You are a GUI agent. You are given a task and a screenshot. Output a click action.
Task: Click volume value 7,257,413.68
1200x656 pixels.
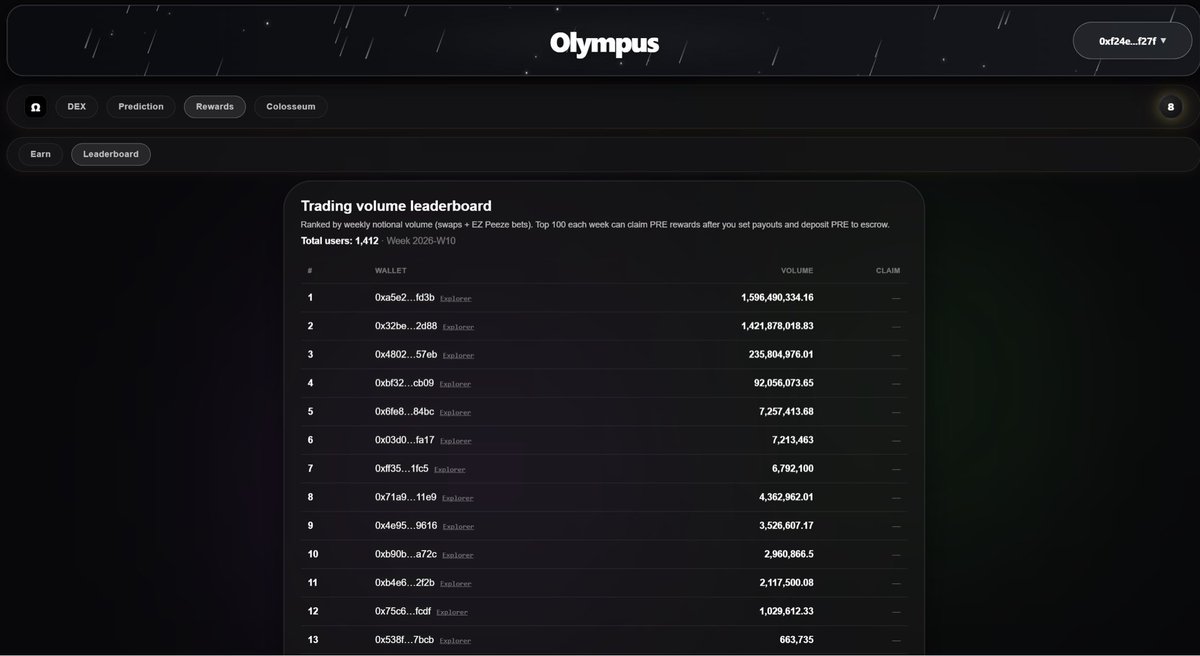pyautogui.click(x=786, y=411)
